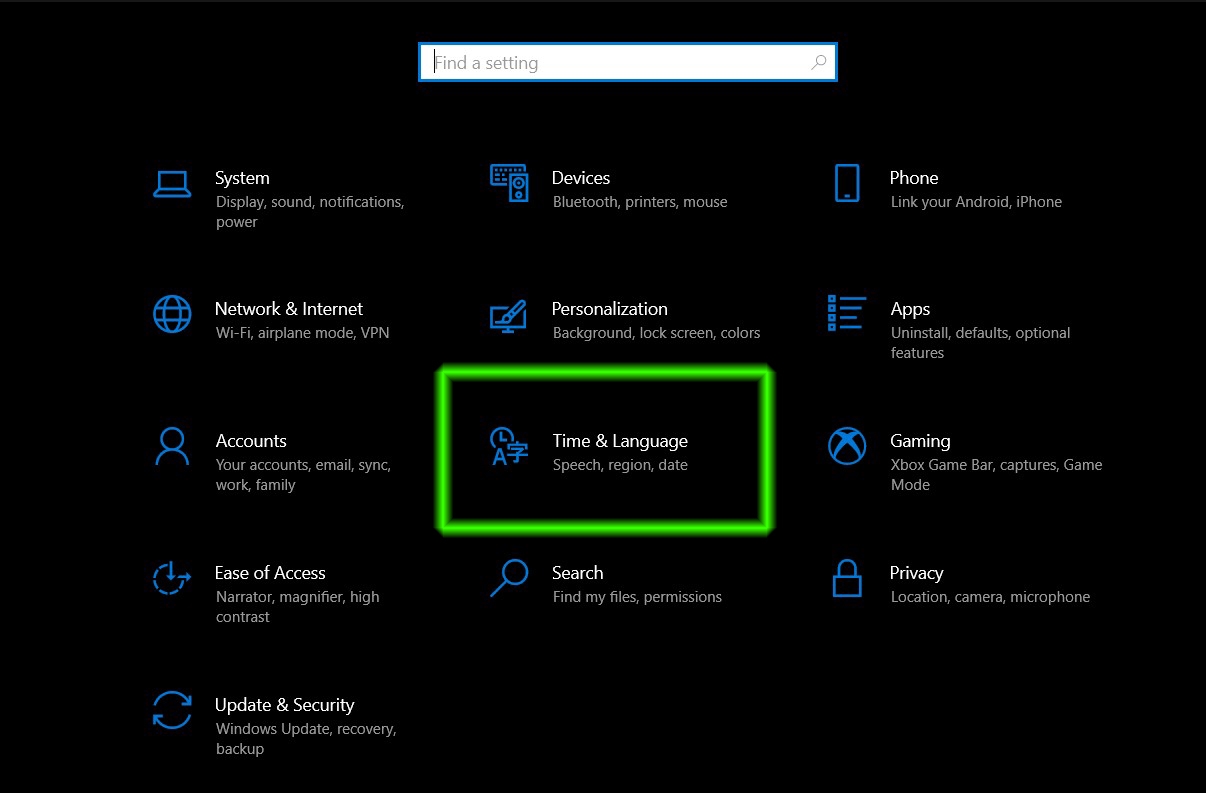The width and height of the screenshot is (1206, 793).
Task: Click the Update & Security arrows icon
Action: (172, 710)
